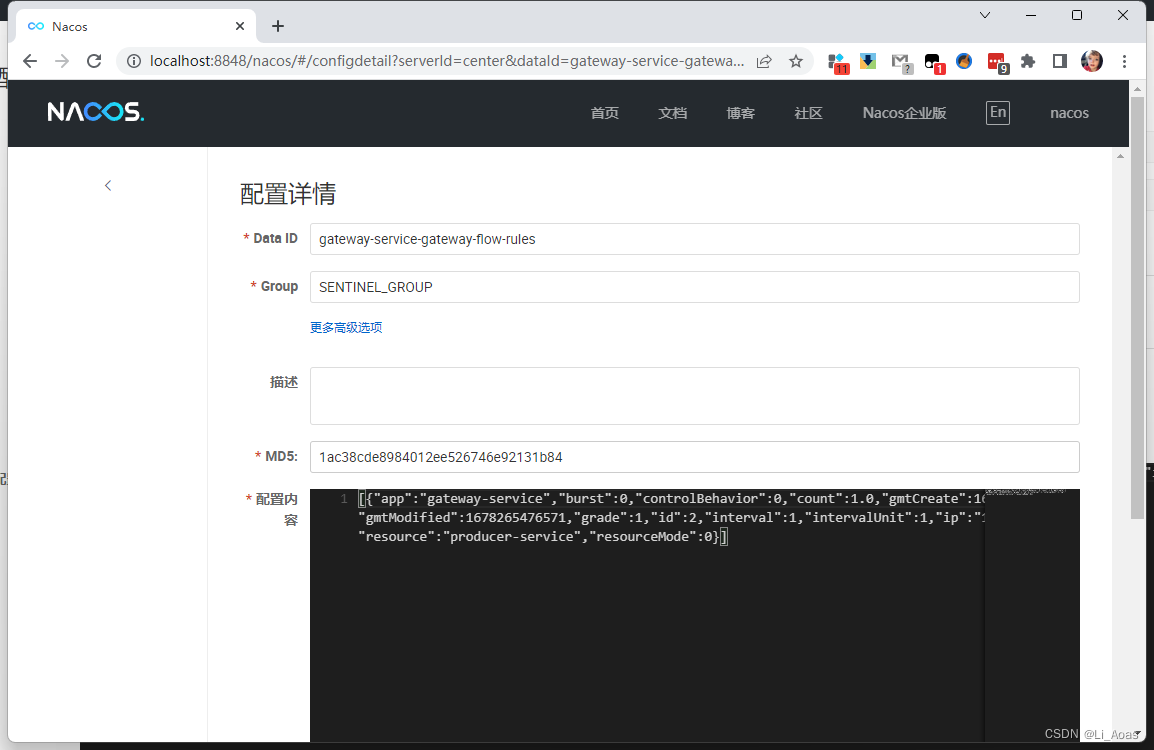Collapse the left sidebar arrow
The width and height of the screenshot is (1154, 750).
coord(108,185)
